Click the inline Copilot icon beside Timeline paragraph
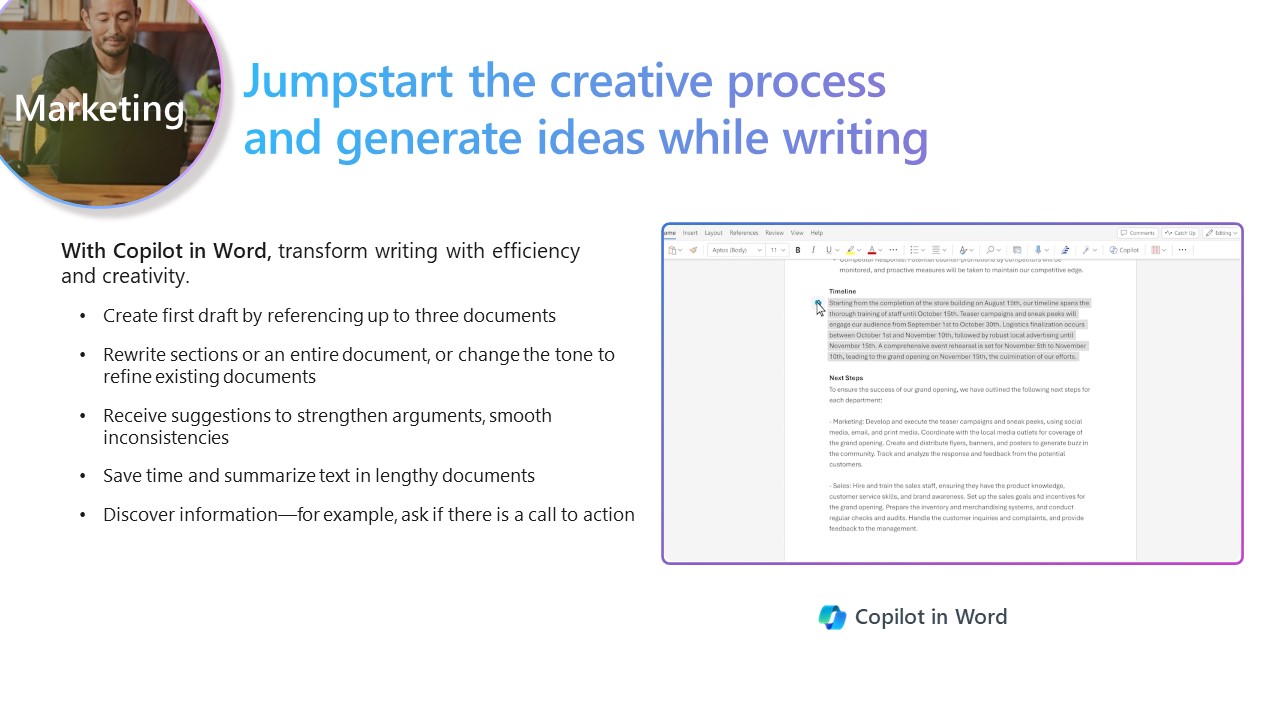 (x=818, y=302)
